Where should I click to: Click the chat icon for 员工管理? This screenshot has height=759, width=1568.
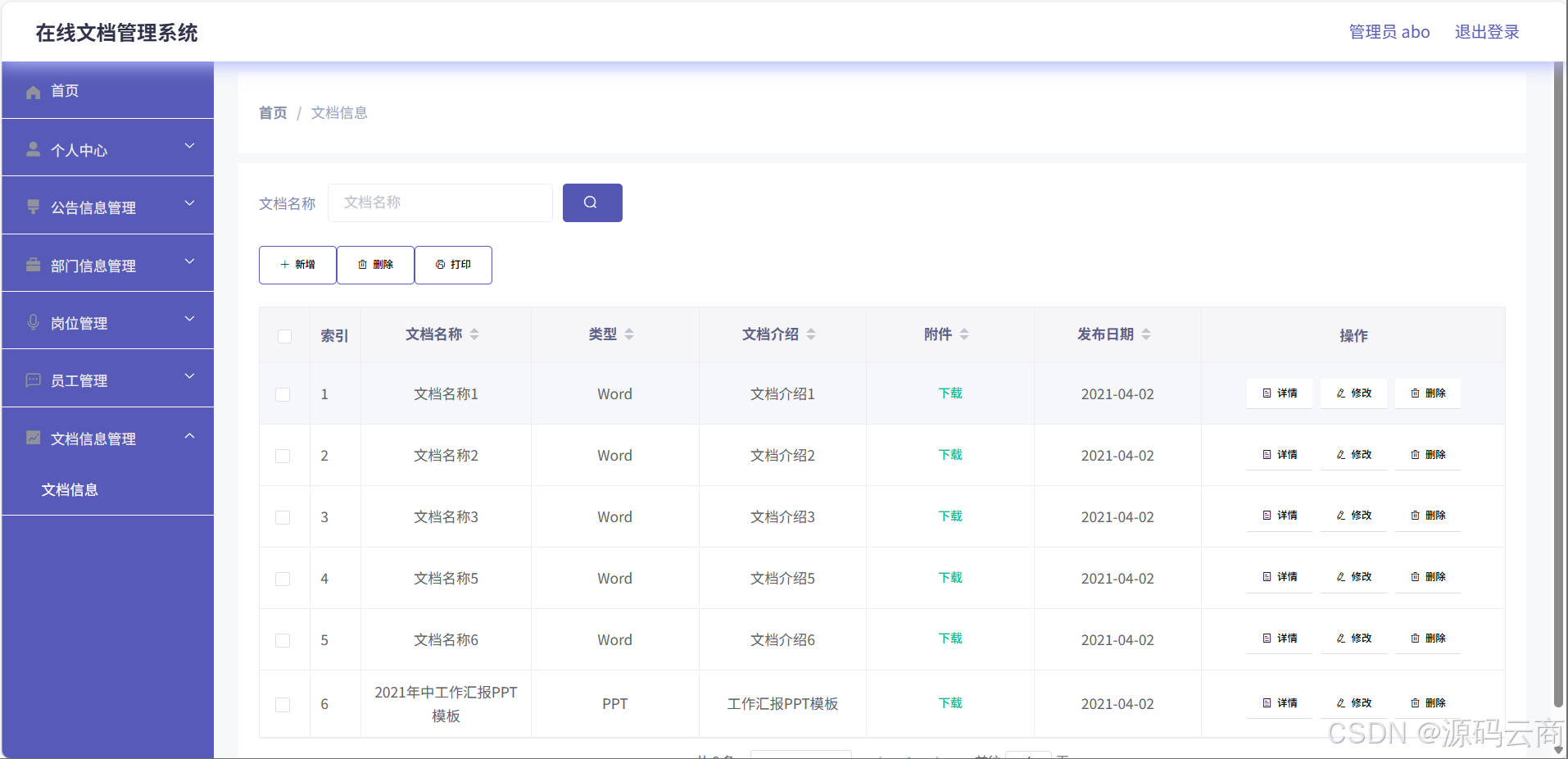(33, 380)
